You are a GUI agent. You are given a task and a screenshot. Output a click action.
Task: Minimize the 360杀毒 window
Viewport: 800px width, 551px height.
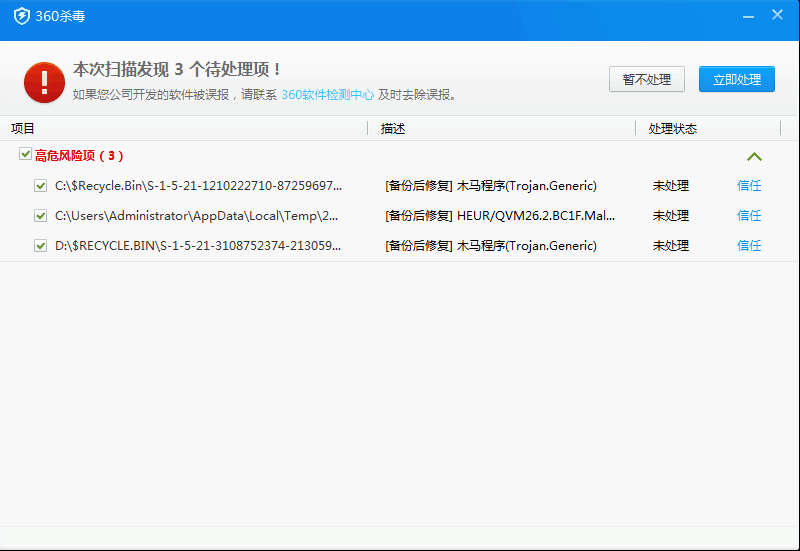pos(748,16)
